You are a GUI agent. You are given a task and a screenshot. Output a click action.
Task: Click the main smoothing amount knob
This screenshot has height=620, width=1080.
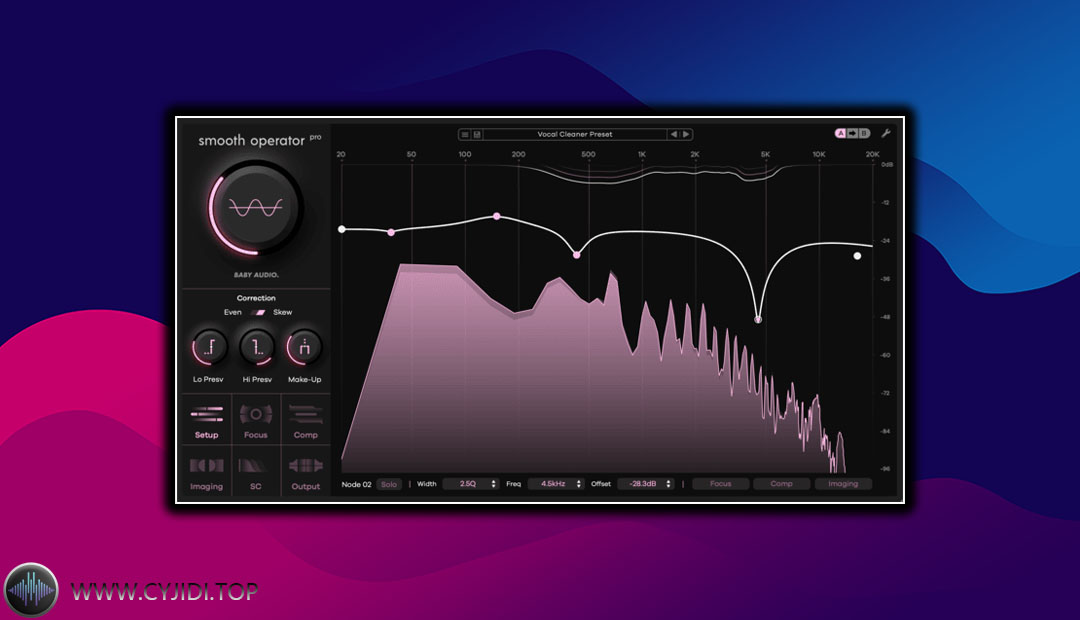[x=256, y=207]
